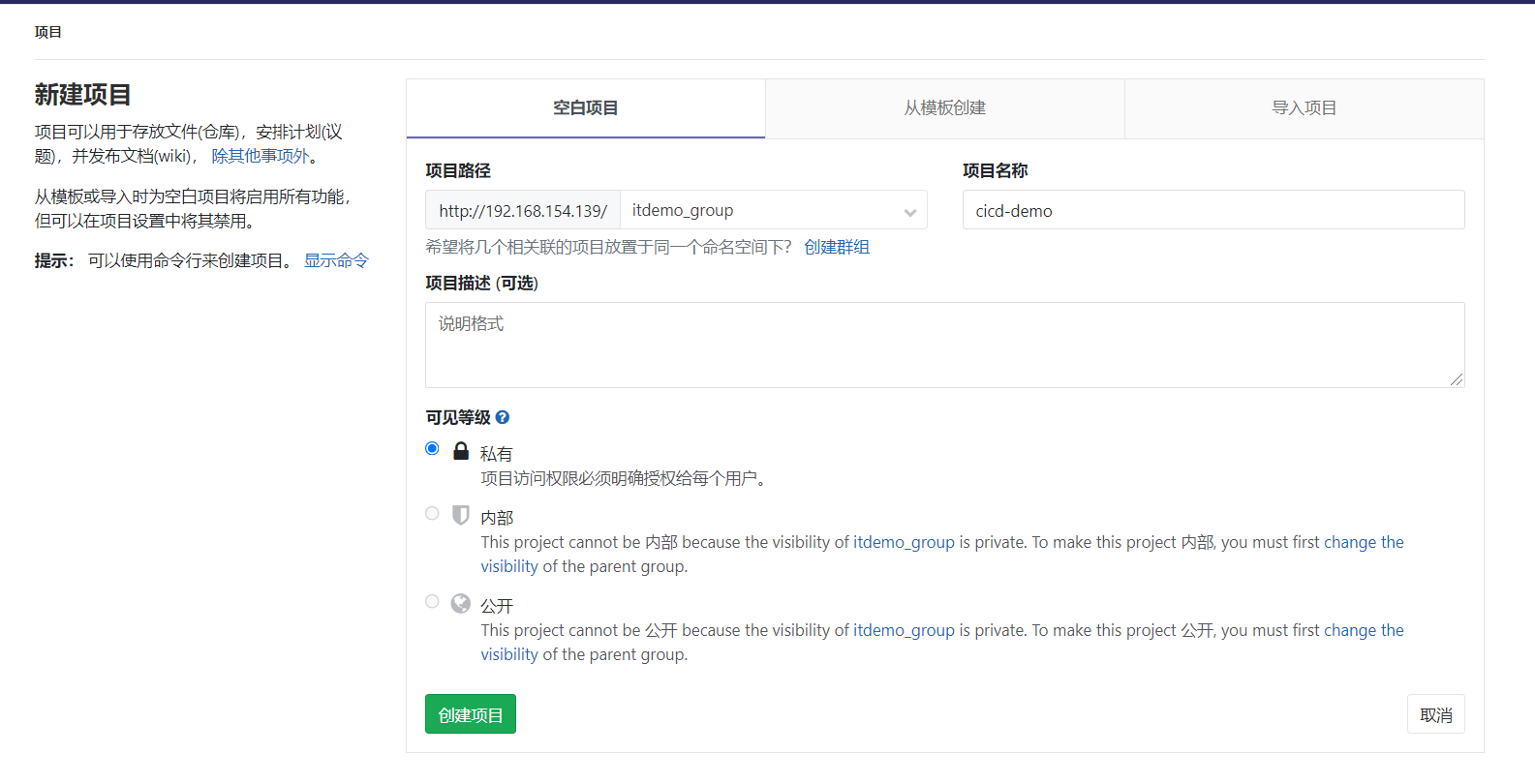Click change the visibility link under 内部

[1364, 542]
